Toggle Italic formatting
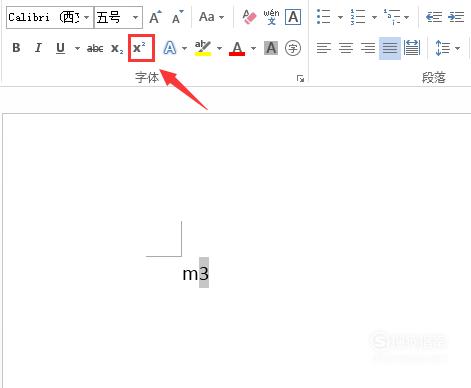471x388 pixels. tap(38, 48)
